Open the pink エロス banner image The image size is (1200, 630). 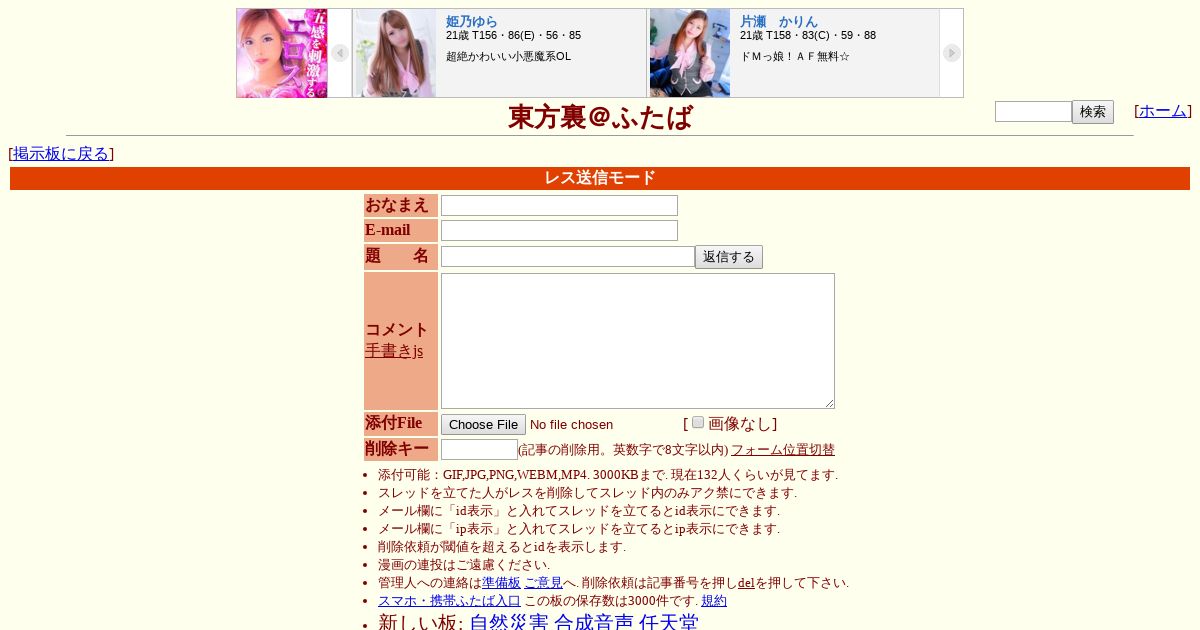(282, 53)
